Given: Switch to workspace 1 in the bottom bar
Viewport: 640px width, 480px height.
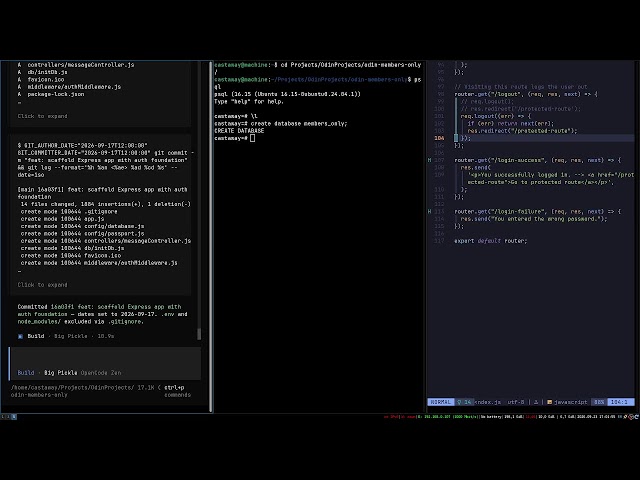Looking at the screenshot, I should pos(2,417).
